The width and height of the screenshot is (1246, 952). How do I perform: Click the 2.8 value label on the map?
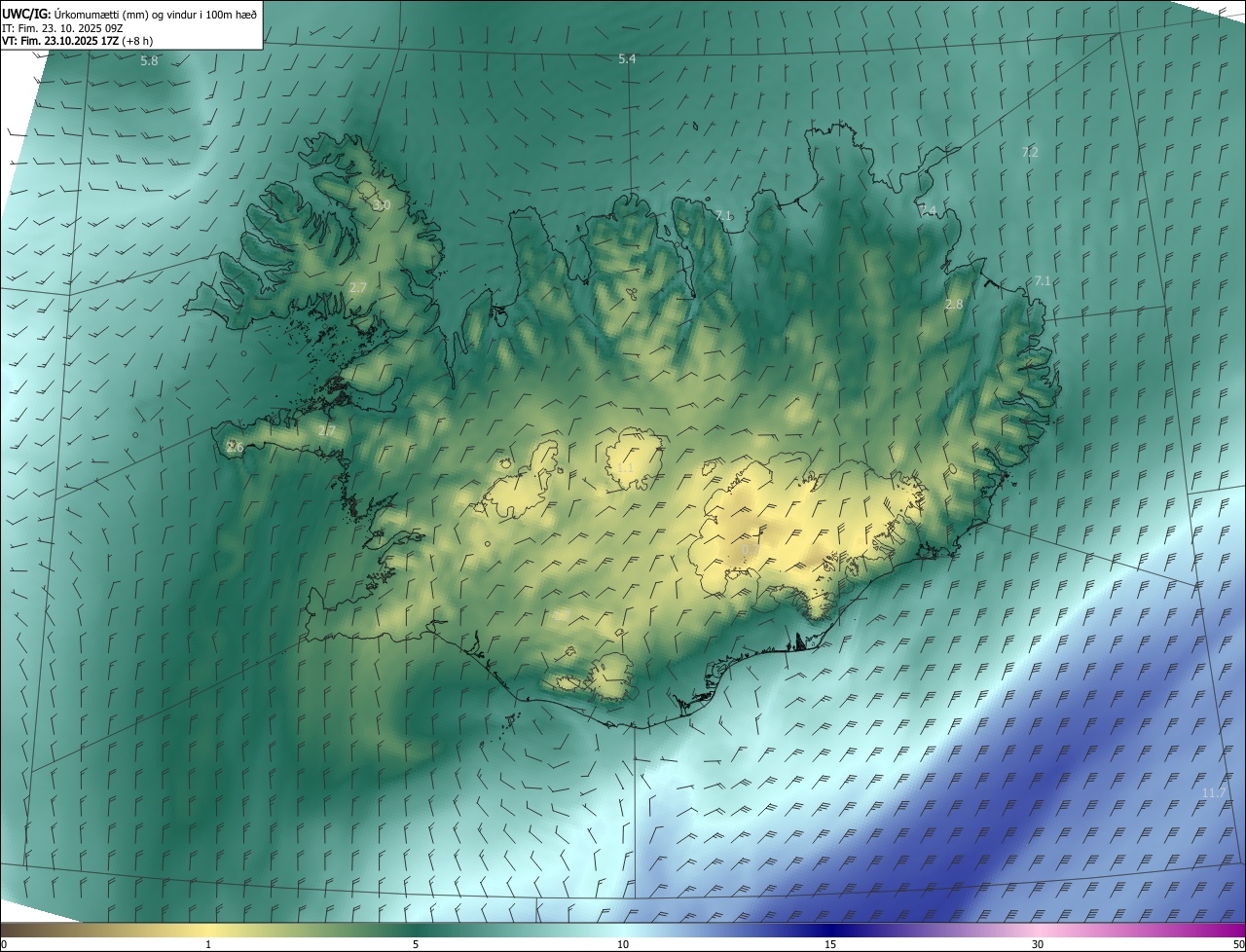[x=954, y=305]
